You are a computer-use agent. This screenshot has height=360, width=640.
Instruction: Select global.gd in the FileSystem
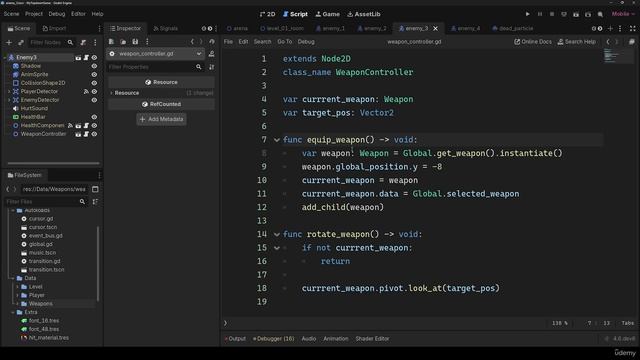click(40, 244)
